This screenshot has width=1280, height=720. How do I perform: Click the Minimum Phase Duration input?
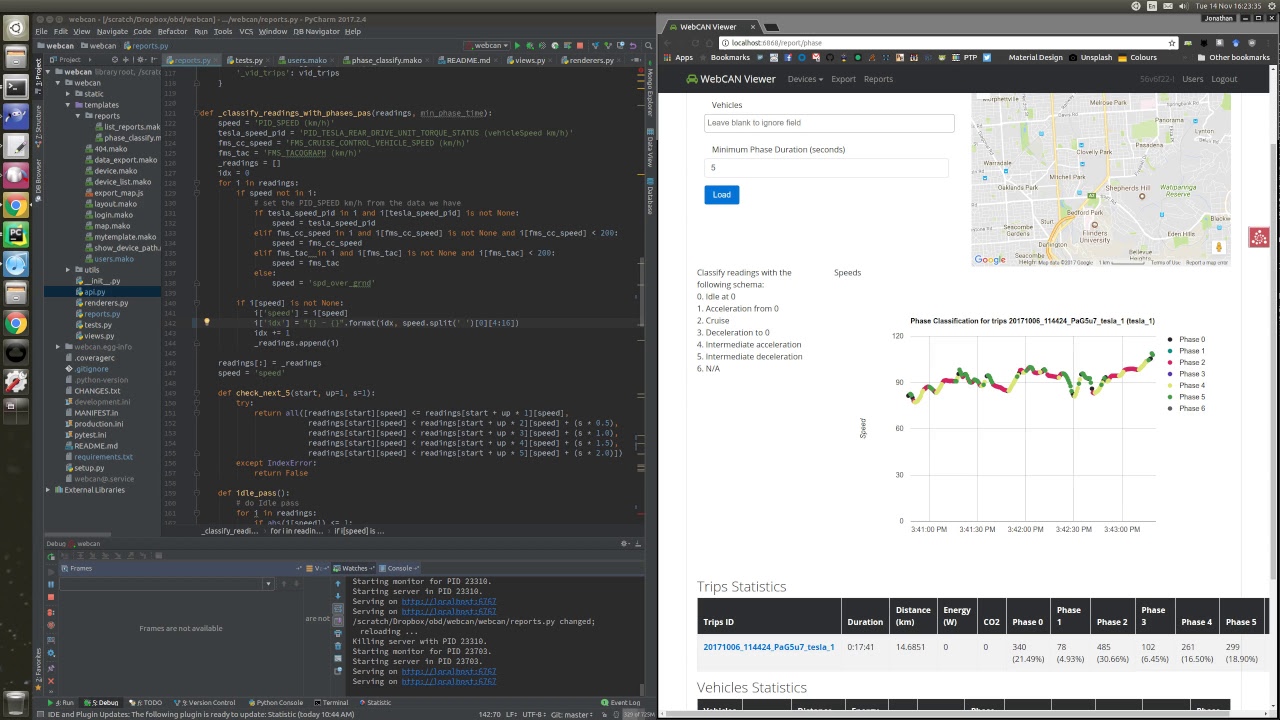point(829,168)
